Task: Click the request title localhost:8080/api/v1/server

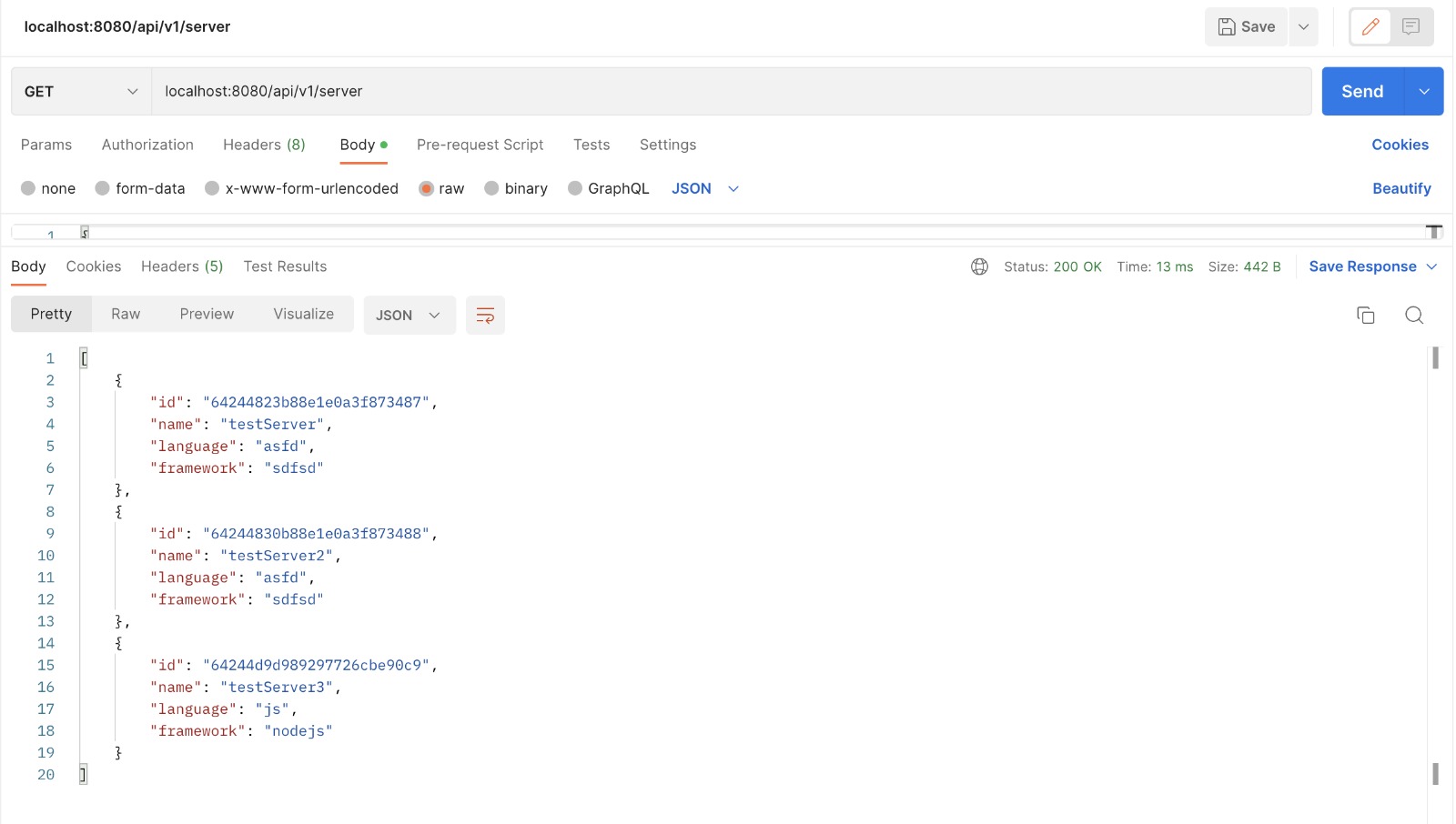Action: point(127,26)
